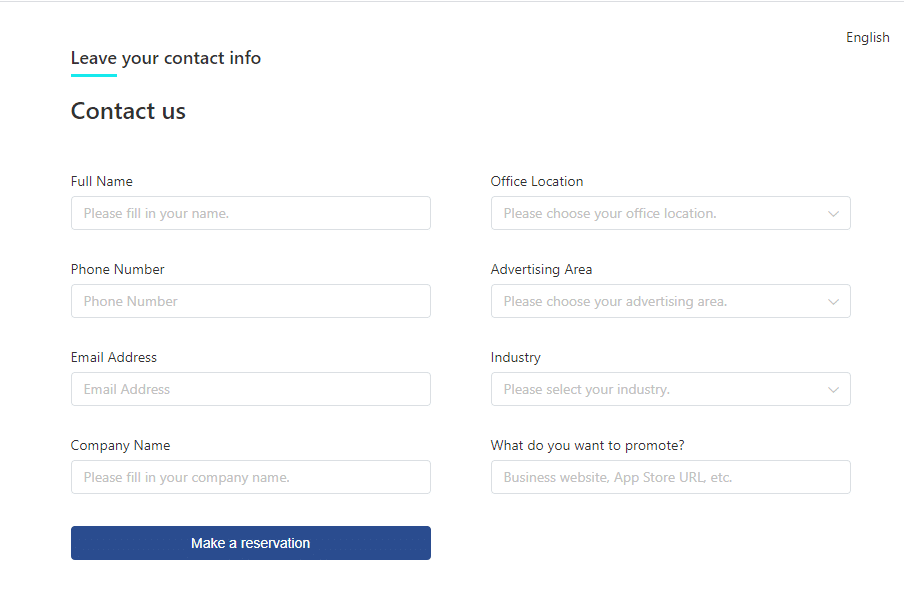This screenshot has width=904, height=598.
Task: Focus the Full Name input field
Action: pyautogui.click(x=250, y=213)
